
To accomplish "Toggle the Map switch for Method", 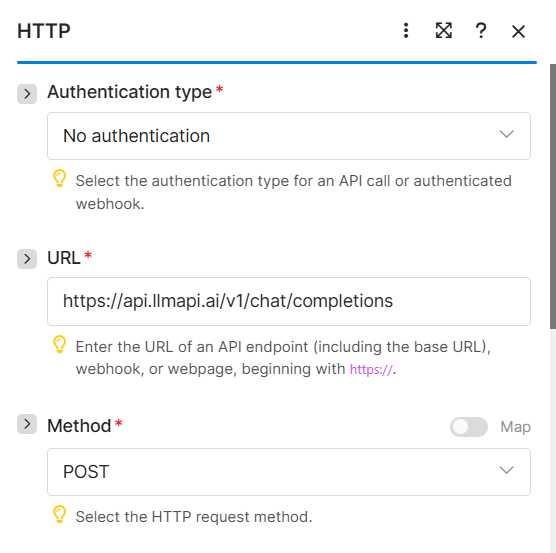I will pos(468,427).
